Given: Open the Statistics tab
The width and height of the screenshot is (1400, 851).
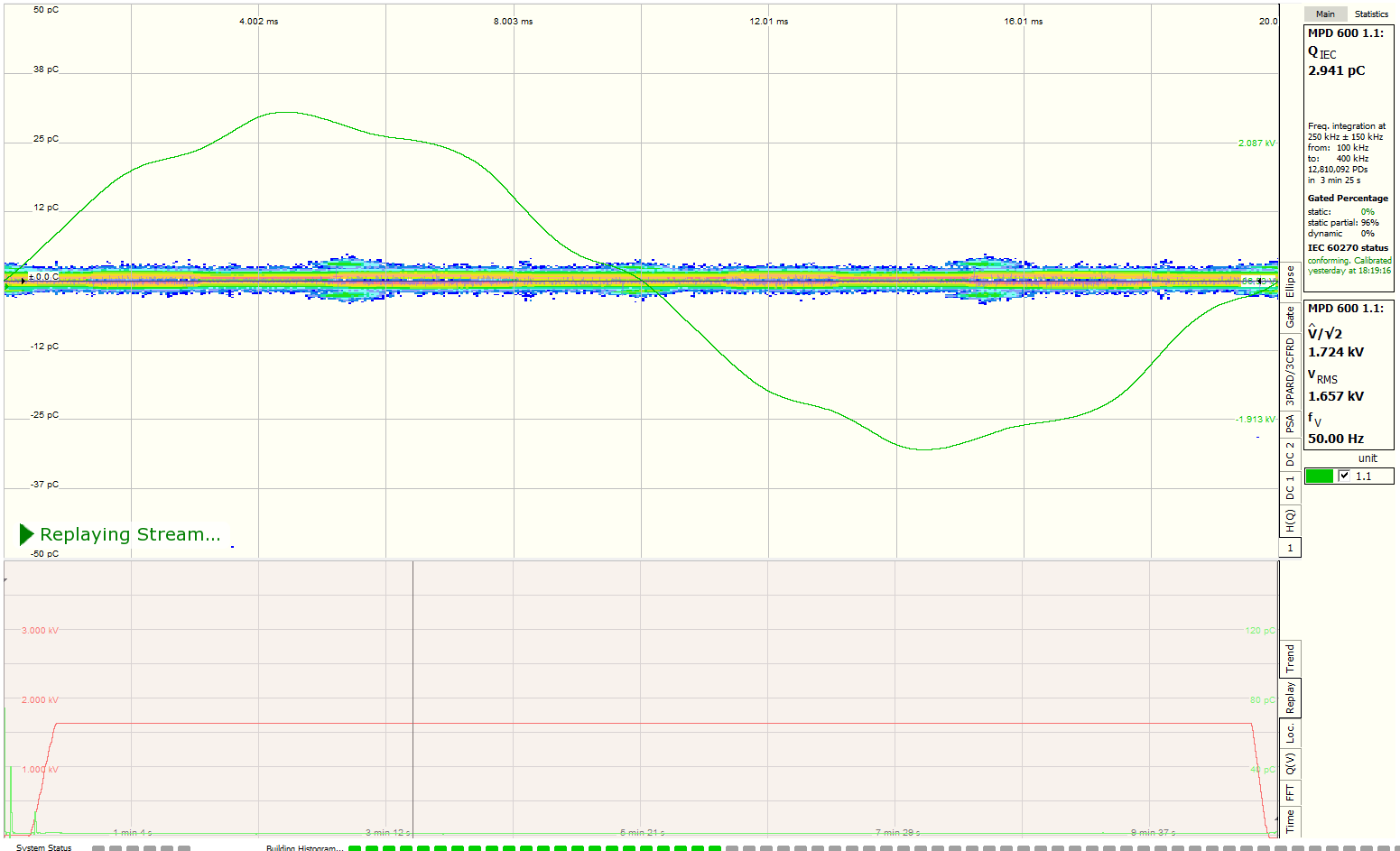Looking at the screenshot, I should [1370, 14].
